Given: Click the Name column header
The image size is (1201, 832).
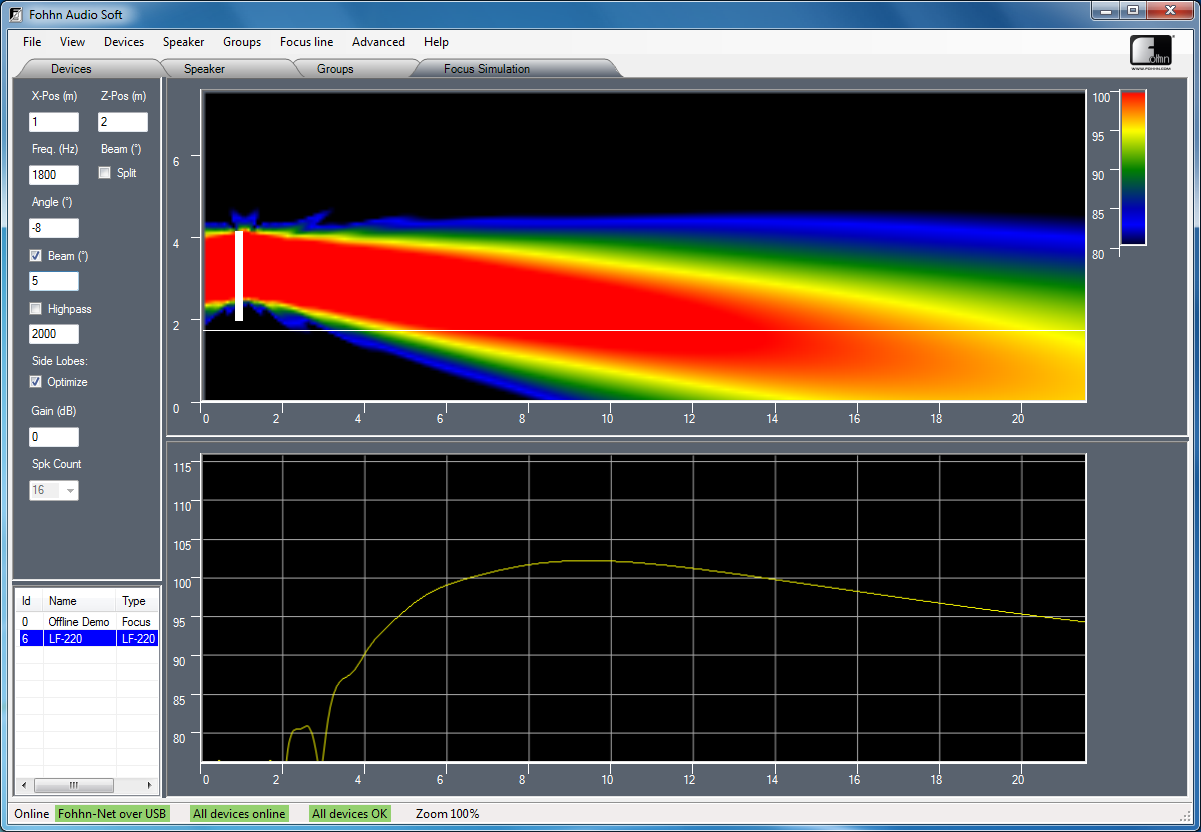Looking at the screenshot, I should (x=80, y=601).
